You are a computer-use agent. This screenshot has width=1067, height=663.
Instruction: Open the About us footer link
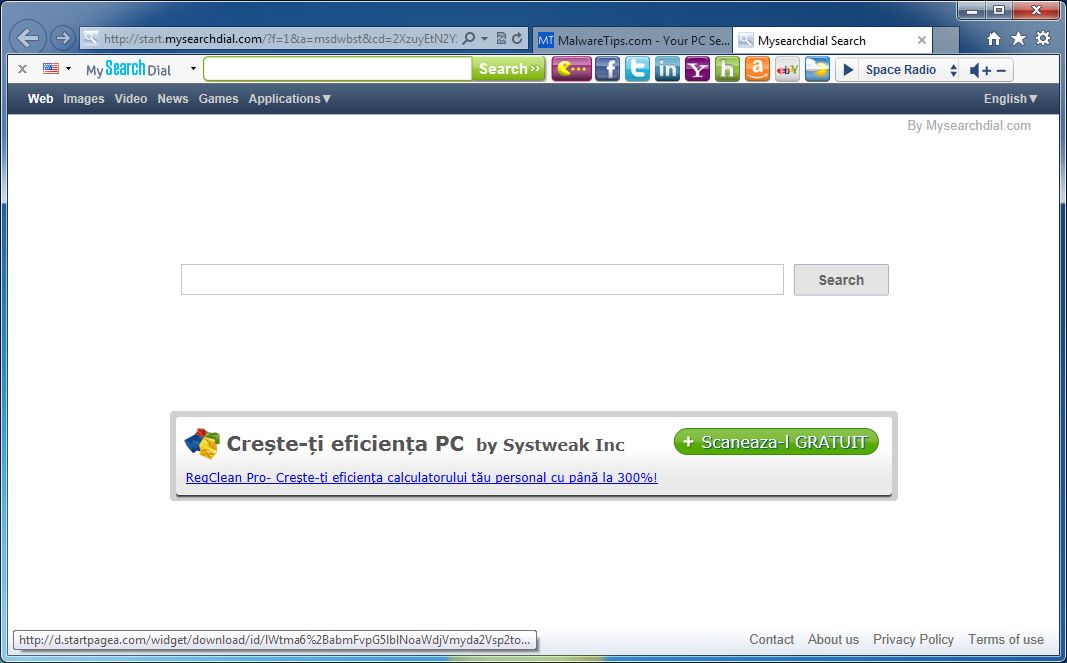[833, 639]
